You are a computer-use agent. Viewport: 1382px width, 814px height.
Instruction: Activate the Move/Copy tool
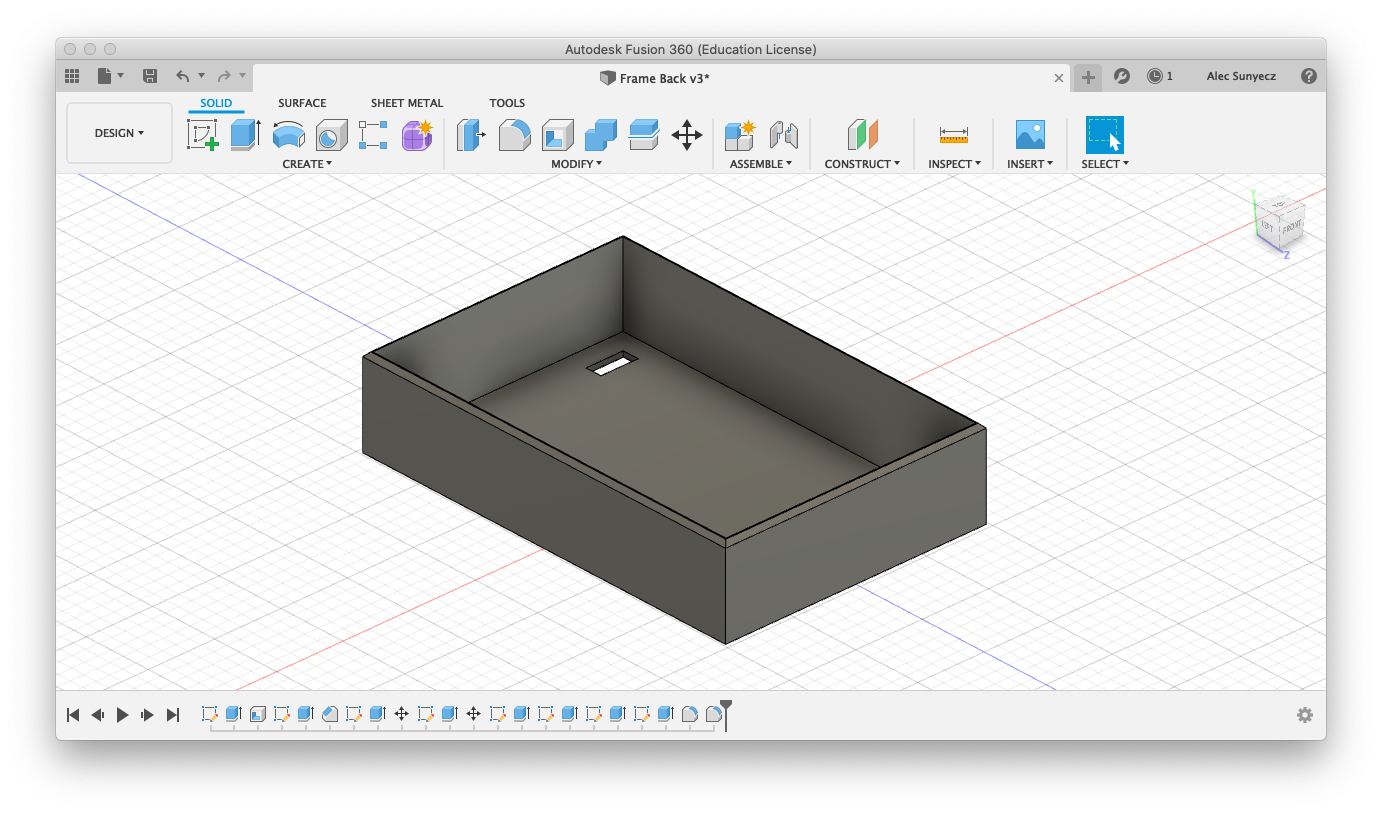[686, 134]
